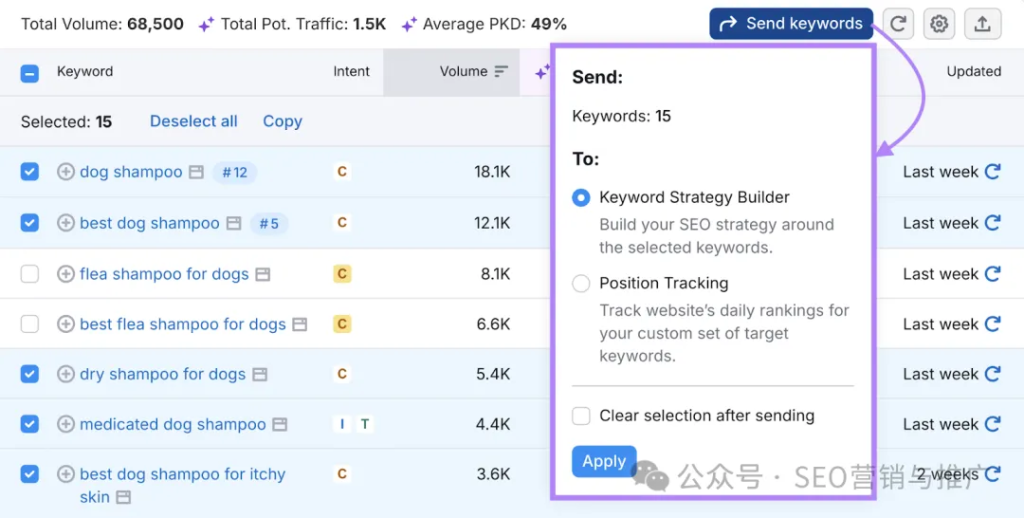
Task: Click plus icon beside dog shampoo keyword
Action: click(x=66, y=172)
